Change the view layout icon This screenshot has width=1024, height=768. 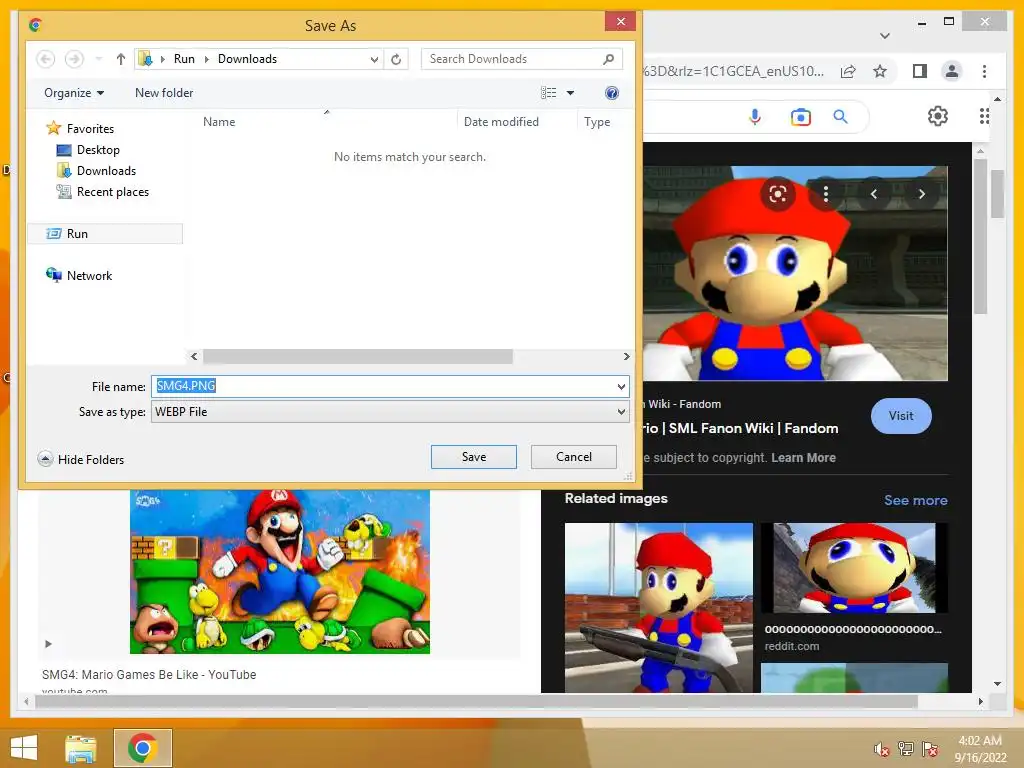(549, 93)
